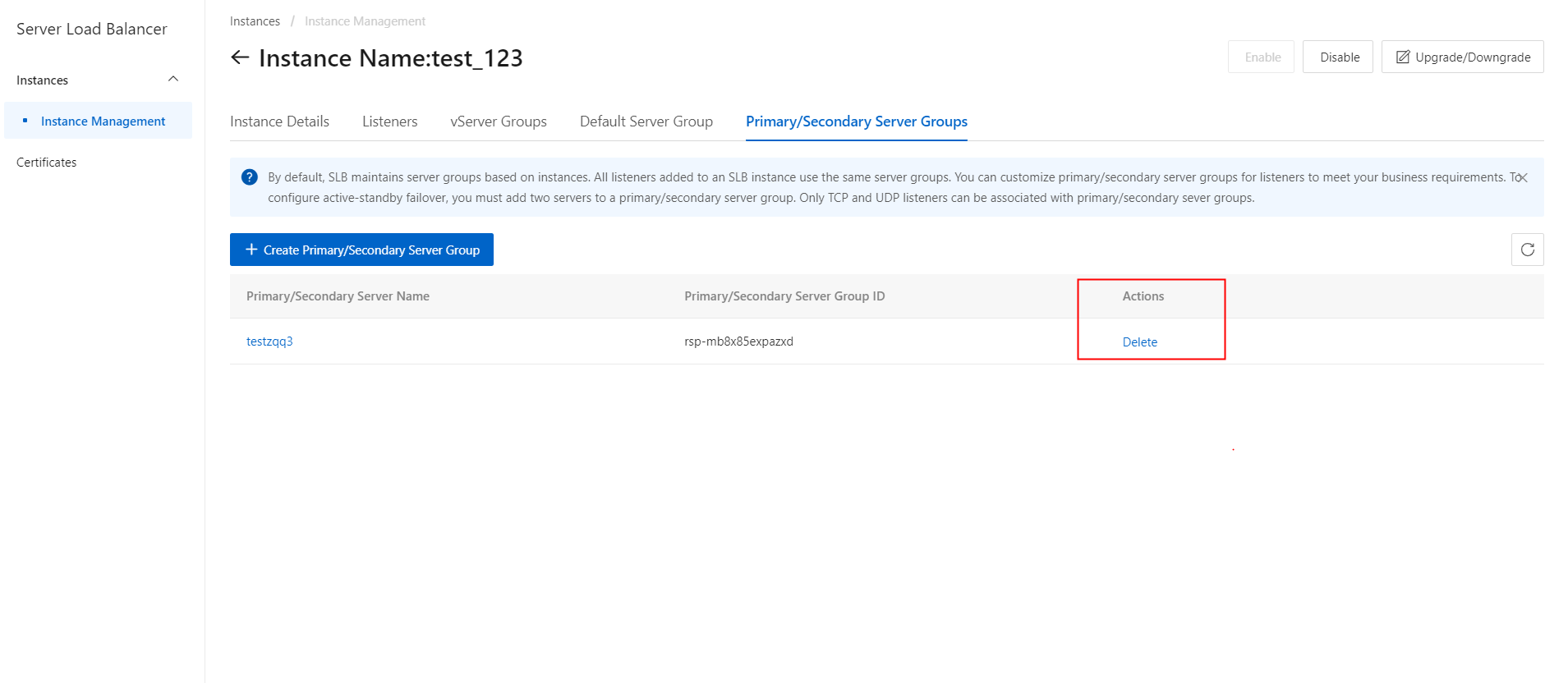The height and width of the screenshot is (683, 1568).
Task: Open the testzqq3 server group link
Action: (269, 341)
